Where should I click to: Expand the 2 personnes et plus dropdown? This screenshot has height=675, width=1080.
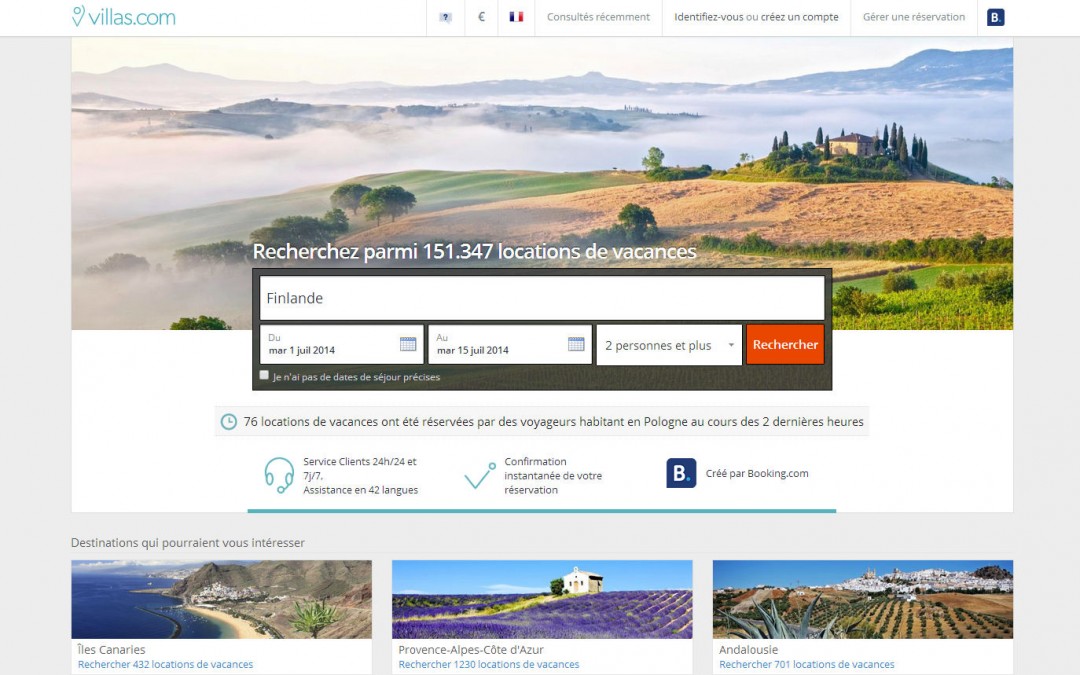click(x=669, y=345)
